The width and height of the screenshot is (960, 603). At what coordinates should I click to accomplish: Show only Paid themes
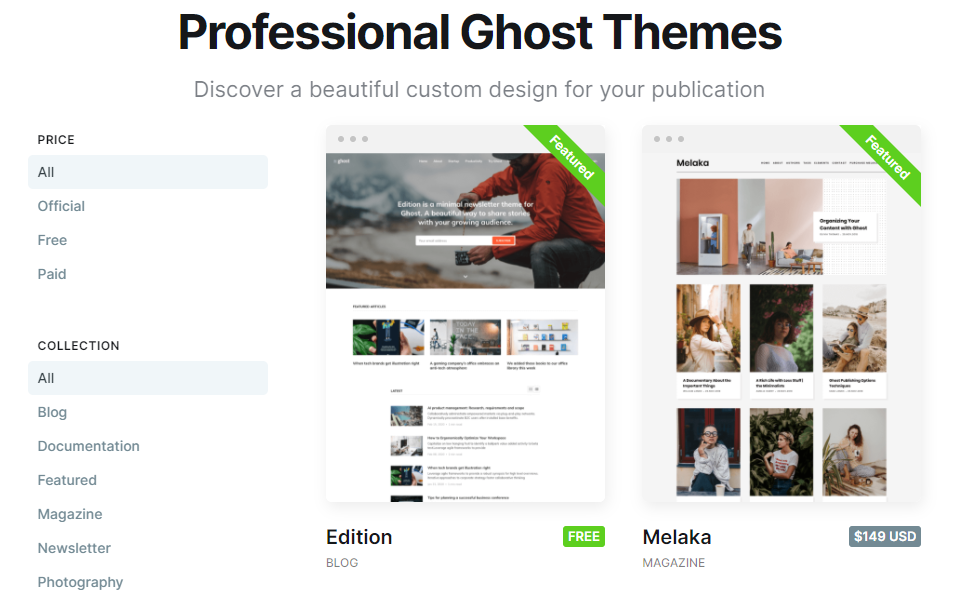tap(52, 274)
